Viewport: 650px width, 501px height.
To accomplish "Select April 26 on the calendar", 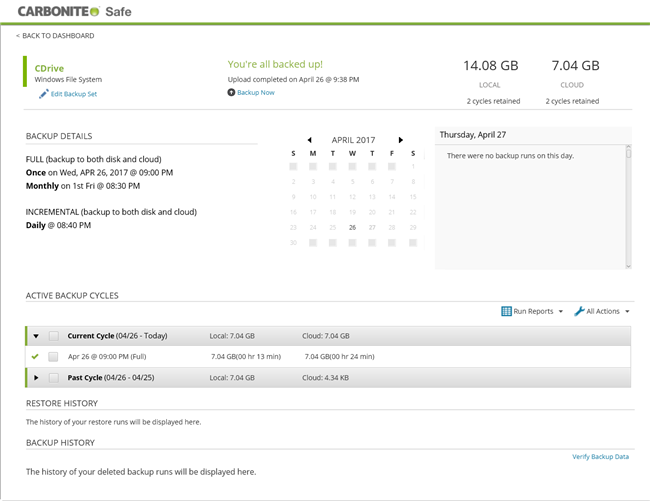I will pos(352,227).
